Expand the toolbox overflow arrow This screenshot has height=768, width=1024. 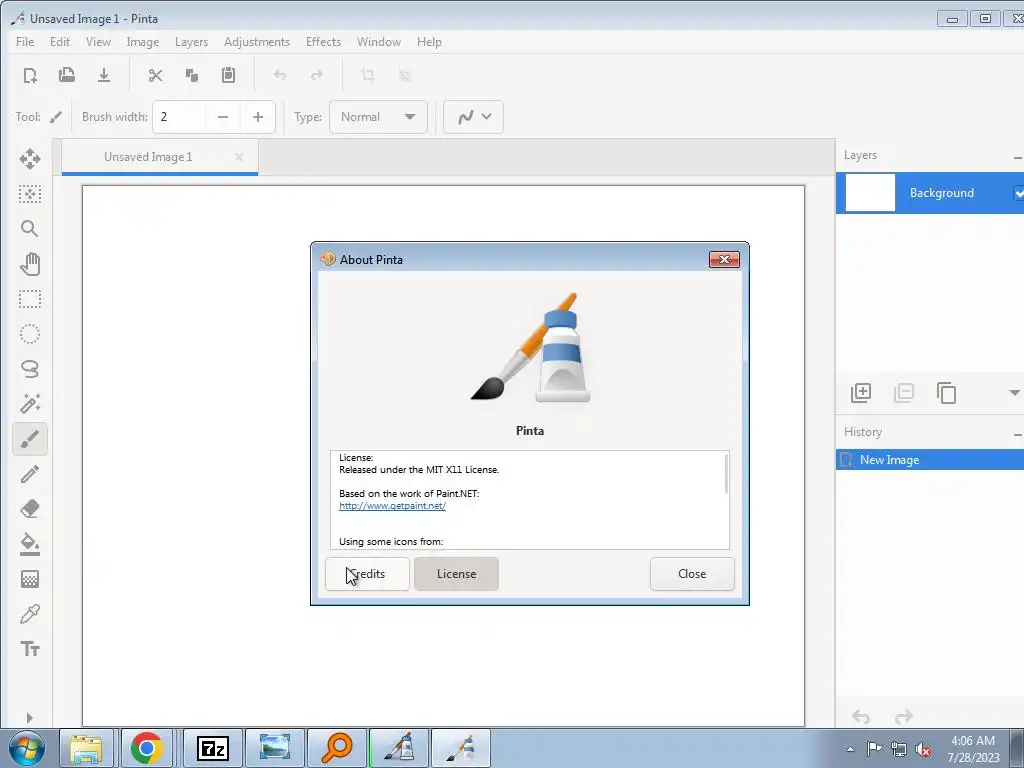[29, 718]
